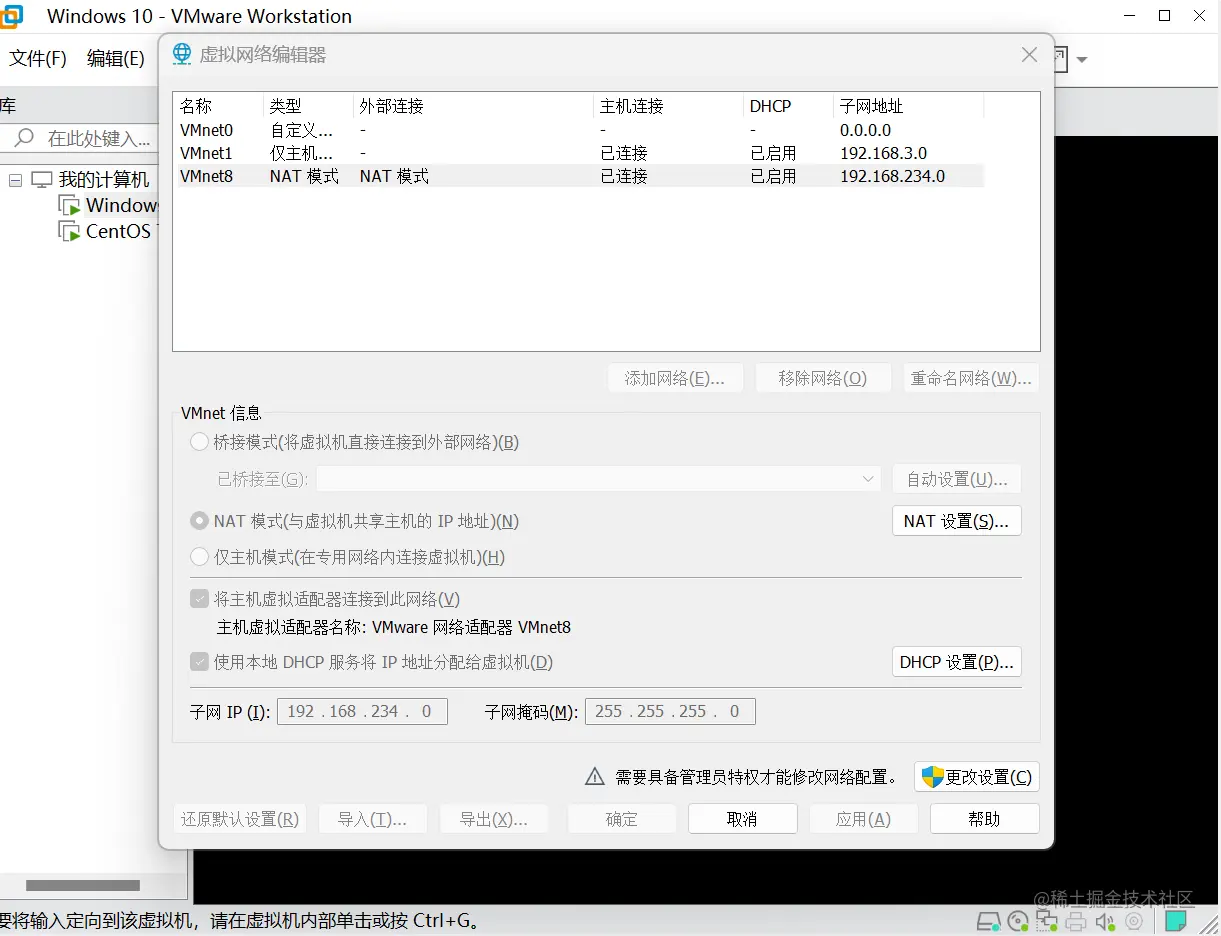Screen dimensions: 1221x936
Task: Select the VMnet8 network row
Action: 580,176
